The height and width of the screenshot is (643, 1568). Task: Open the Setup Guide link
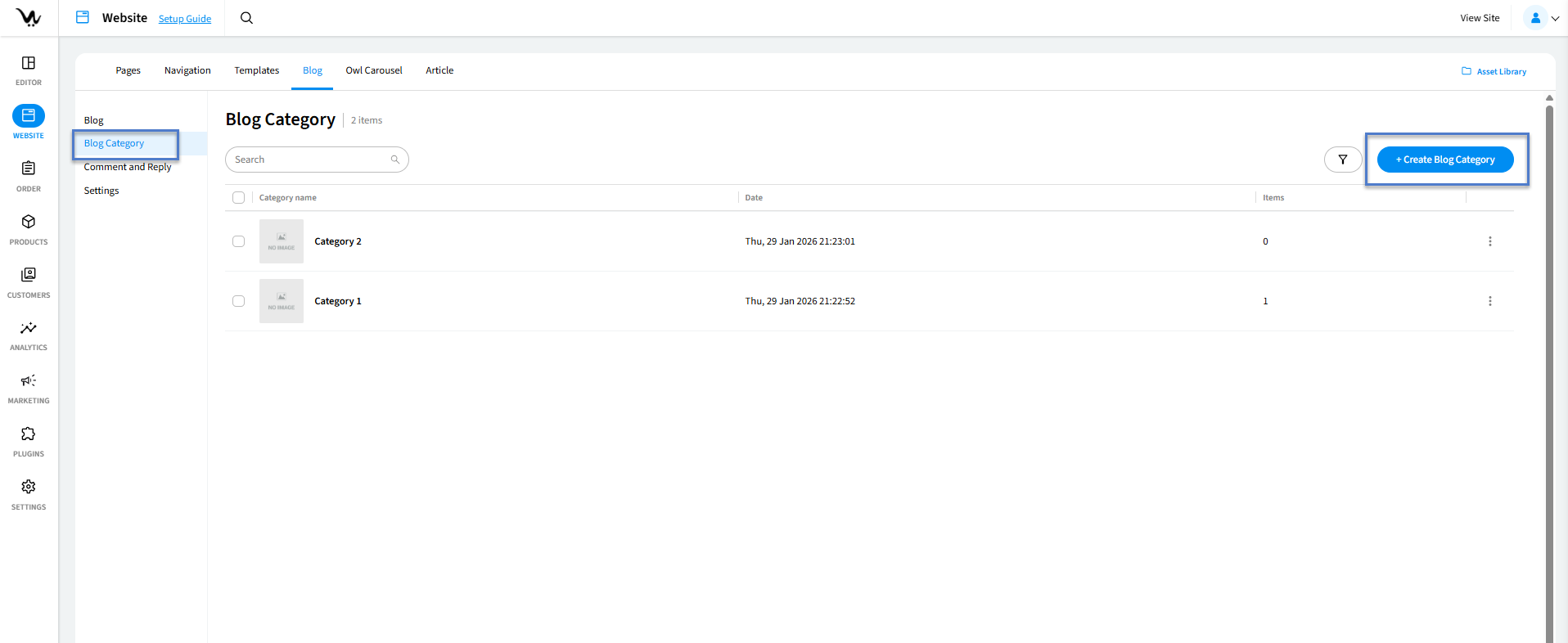coord(185,19)
